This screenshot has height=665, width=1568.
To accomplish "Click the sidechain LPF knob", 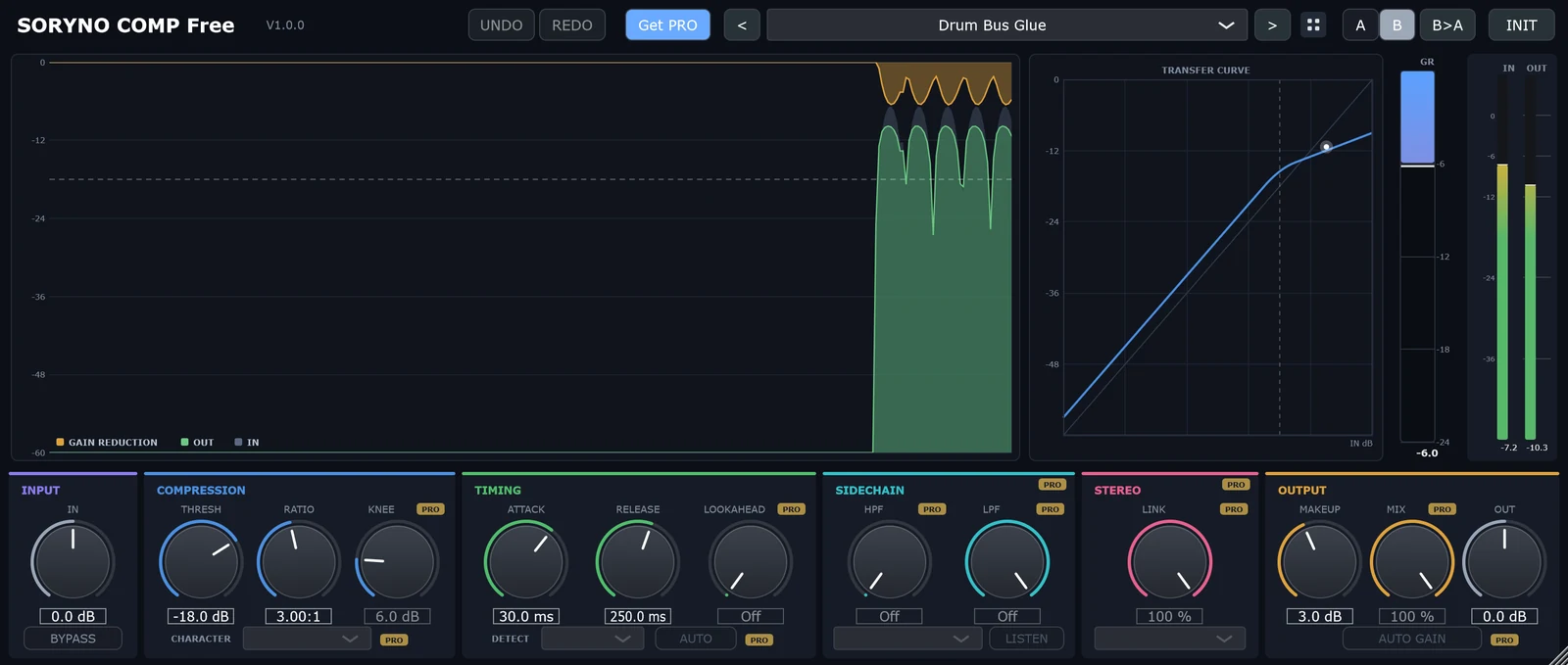I will (1007, 560).
